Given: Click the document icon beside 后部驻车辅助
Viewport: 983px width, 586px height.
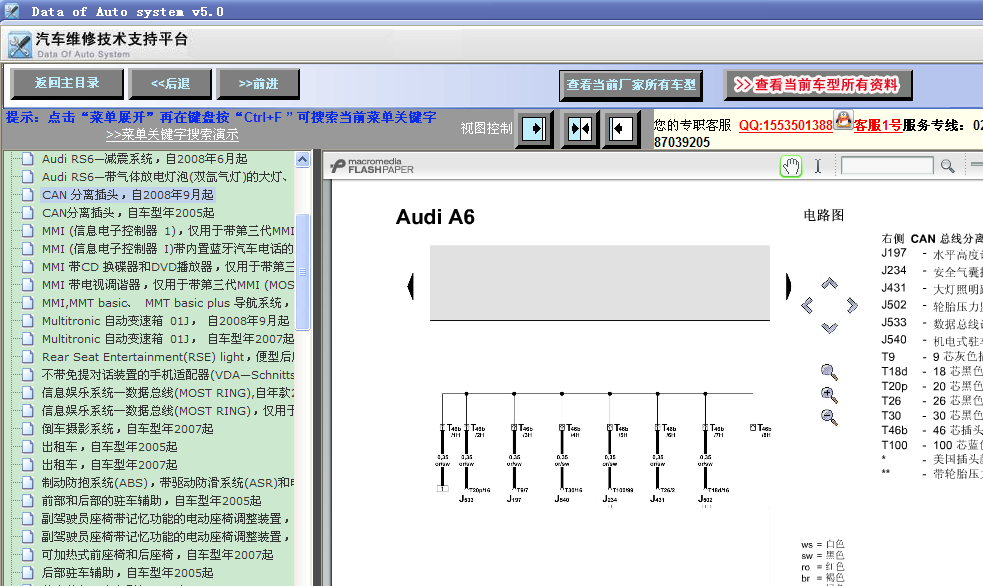Looking at the screenshot, I should tap(28, 573).
